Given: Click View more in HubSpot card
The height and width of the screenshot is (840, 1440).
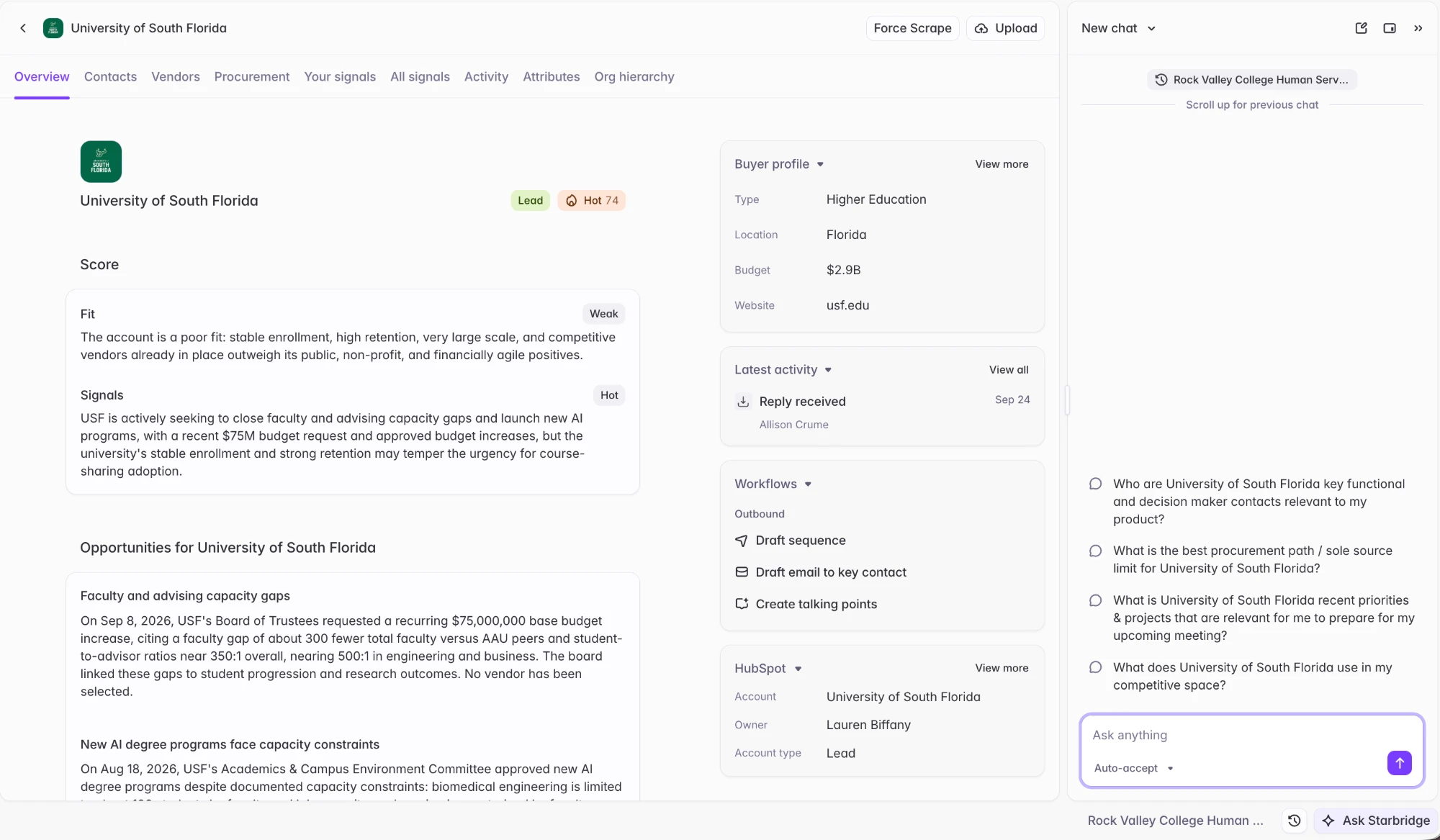Looking at the screenshot, I should [1002, 668].
